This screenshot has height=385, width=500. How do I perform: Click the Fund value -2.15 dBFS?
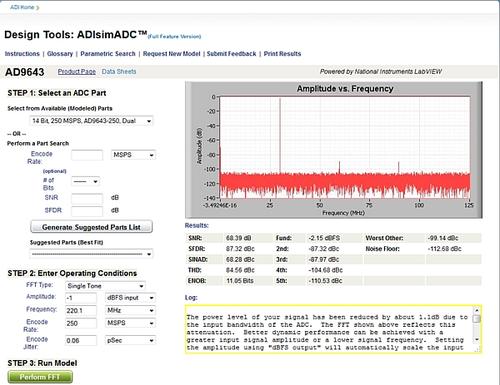(x=324, y=238)
